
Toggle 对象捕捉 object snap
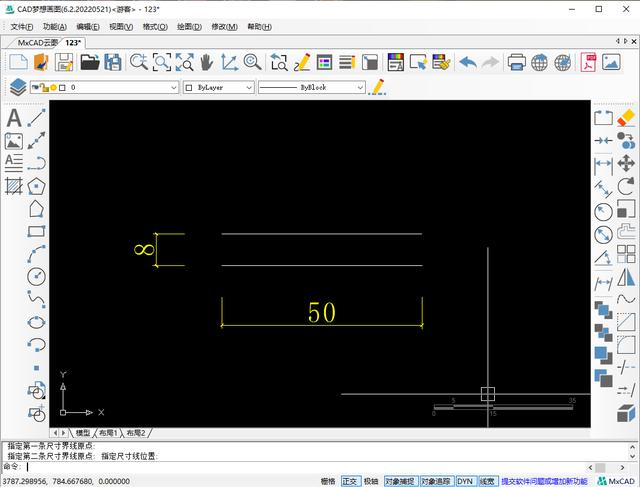399,481
